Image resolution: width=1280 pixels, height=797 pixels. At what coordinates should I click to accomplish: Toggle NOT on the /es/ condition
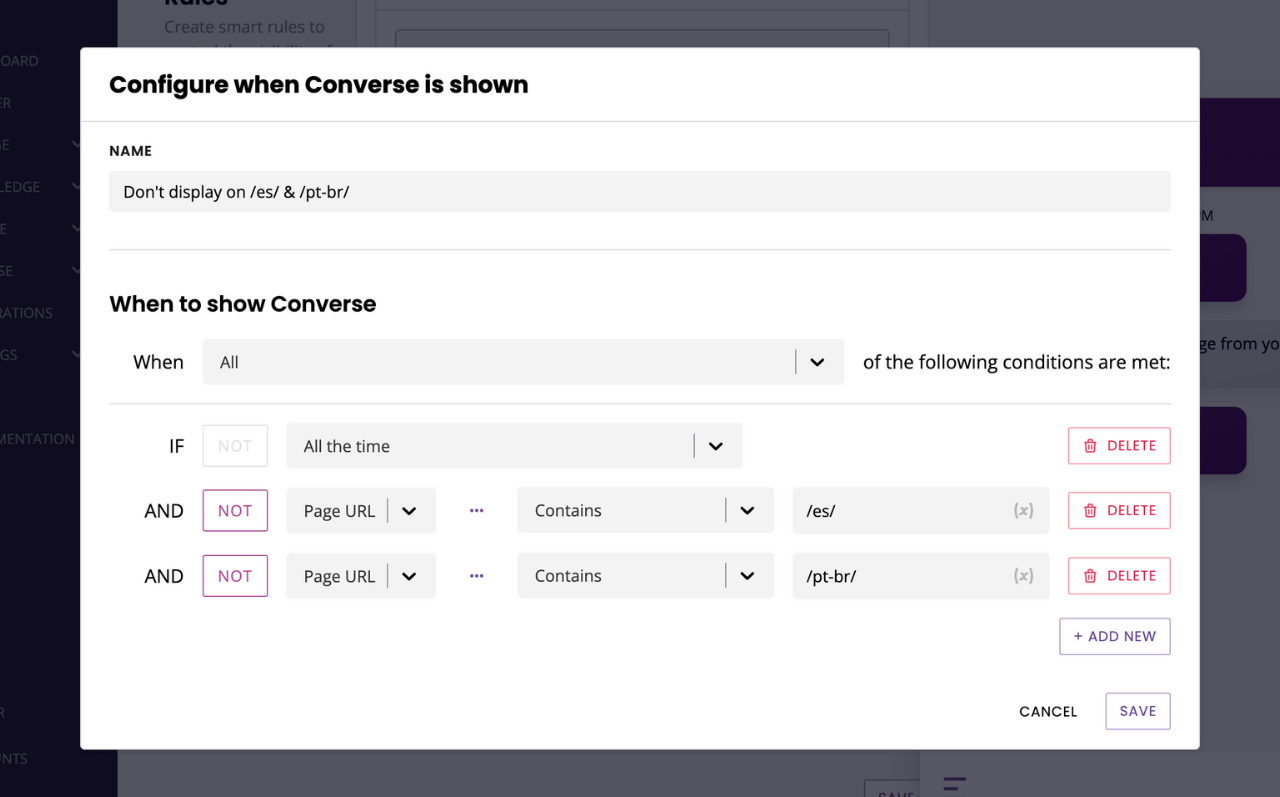235,511
